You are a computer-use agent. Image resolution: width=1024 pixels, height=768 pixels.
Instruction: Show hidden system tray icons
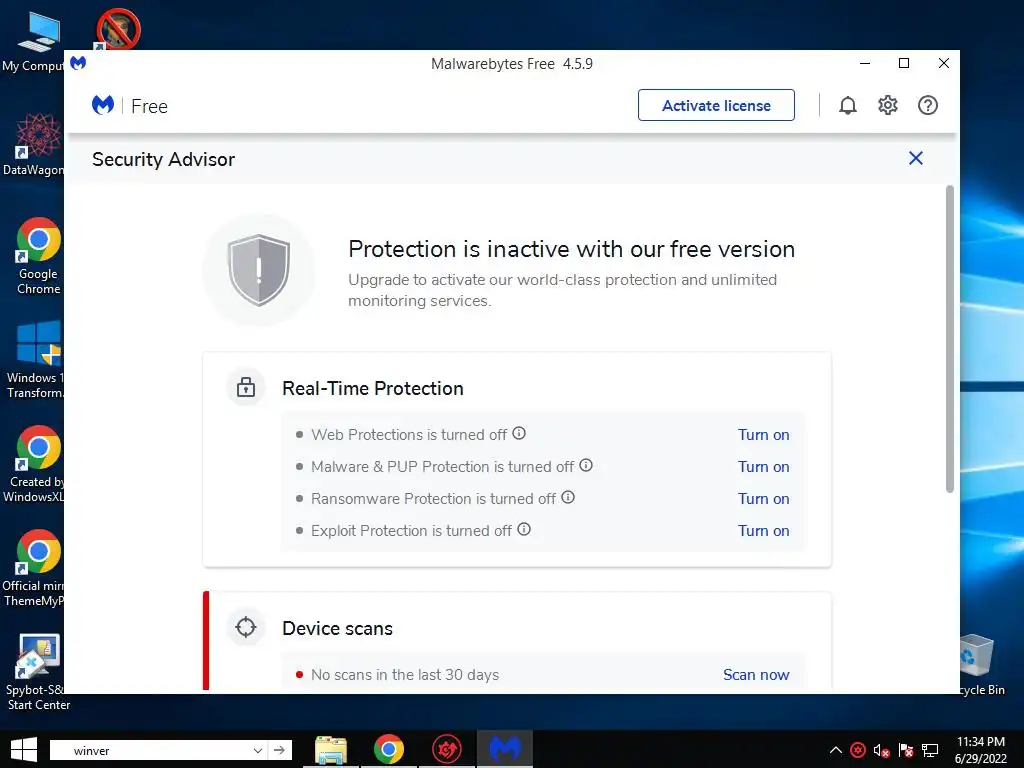(835, 750)
